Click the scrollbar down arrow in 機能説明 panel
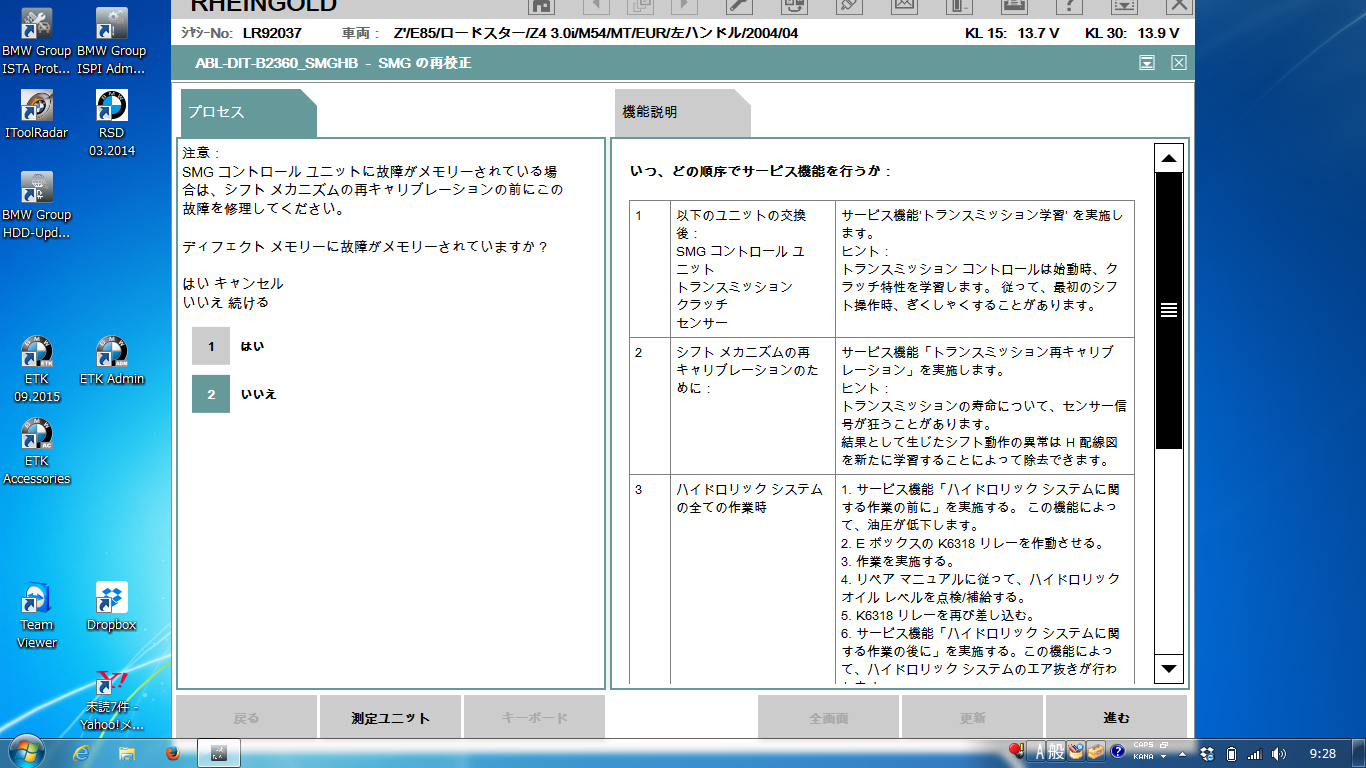 (x=1168, y=668)
